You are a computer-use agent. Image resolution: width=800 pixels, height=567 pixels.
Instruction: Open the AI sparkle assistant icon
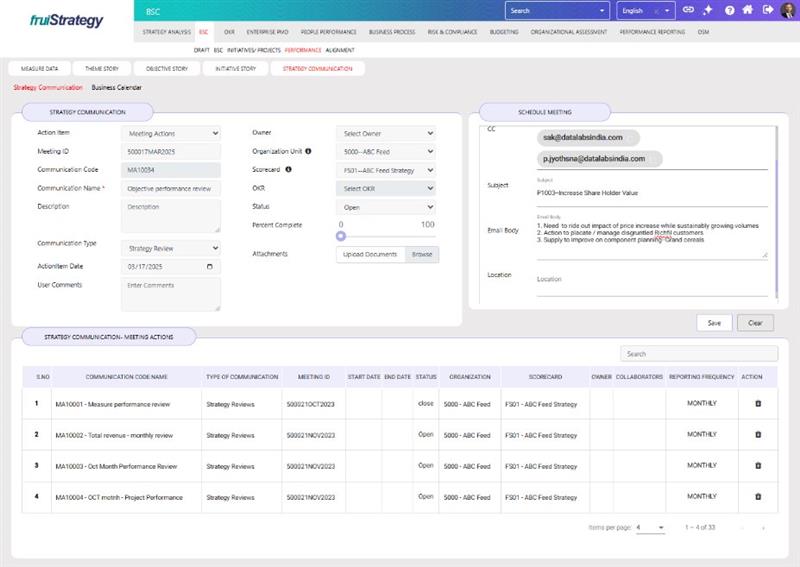708,11
